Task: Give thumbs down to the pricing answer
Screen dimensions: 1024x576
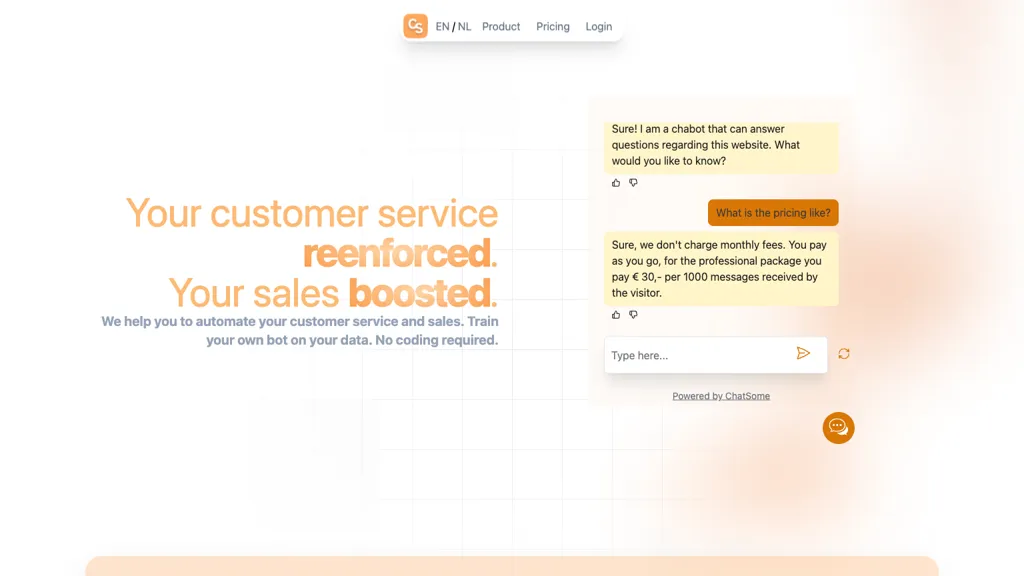Action: [633, 315]
